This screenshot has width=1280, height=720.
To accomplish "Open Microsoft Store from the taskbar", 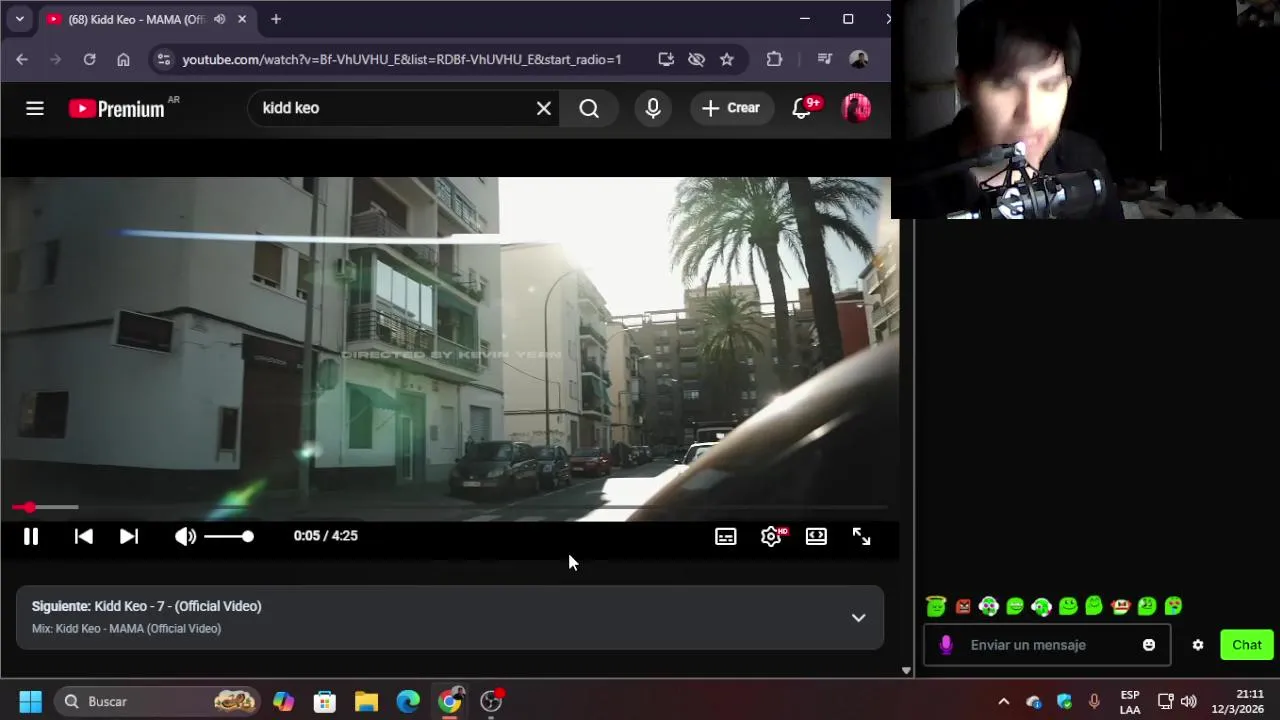I will pyautogui.click(x=325, y=702).
